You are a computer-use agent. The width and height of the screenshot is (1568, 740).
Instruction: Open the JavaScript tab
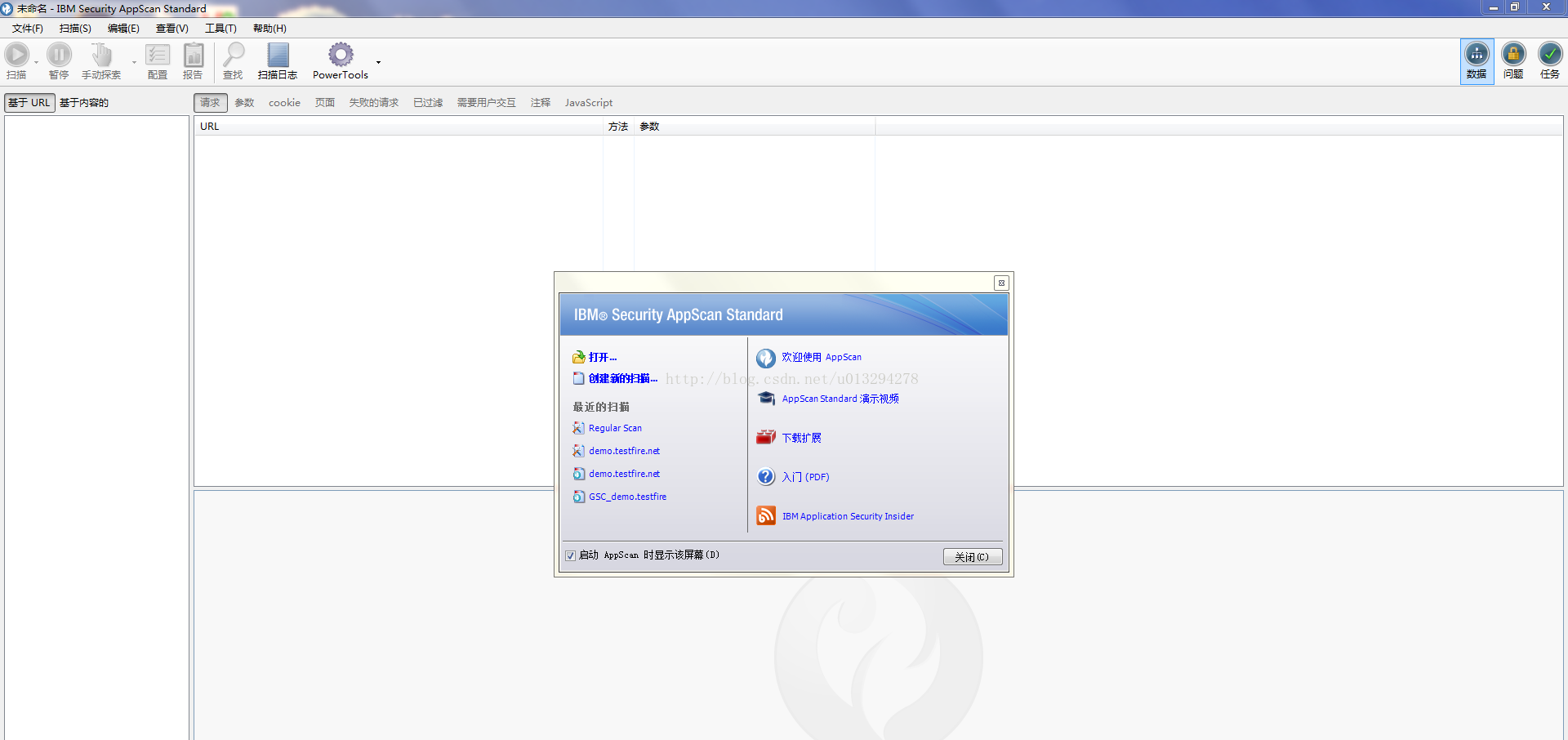pos(589,103)
